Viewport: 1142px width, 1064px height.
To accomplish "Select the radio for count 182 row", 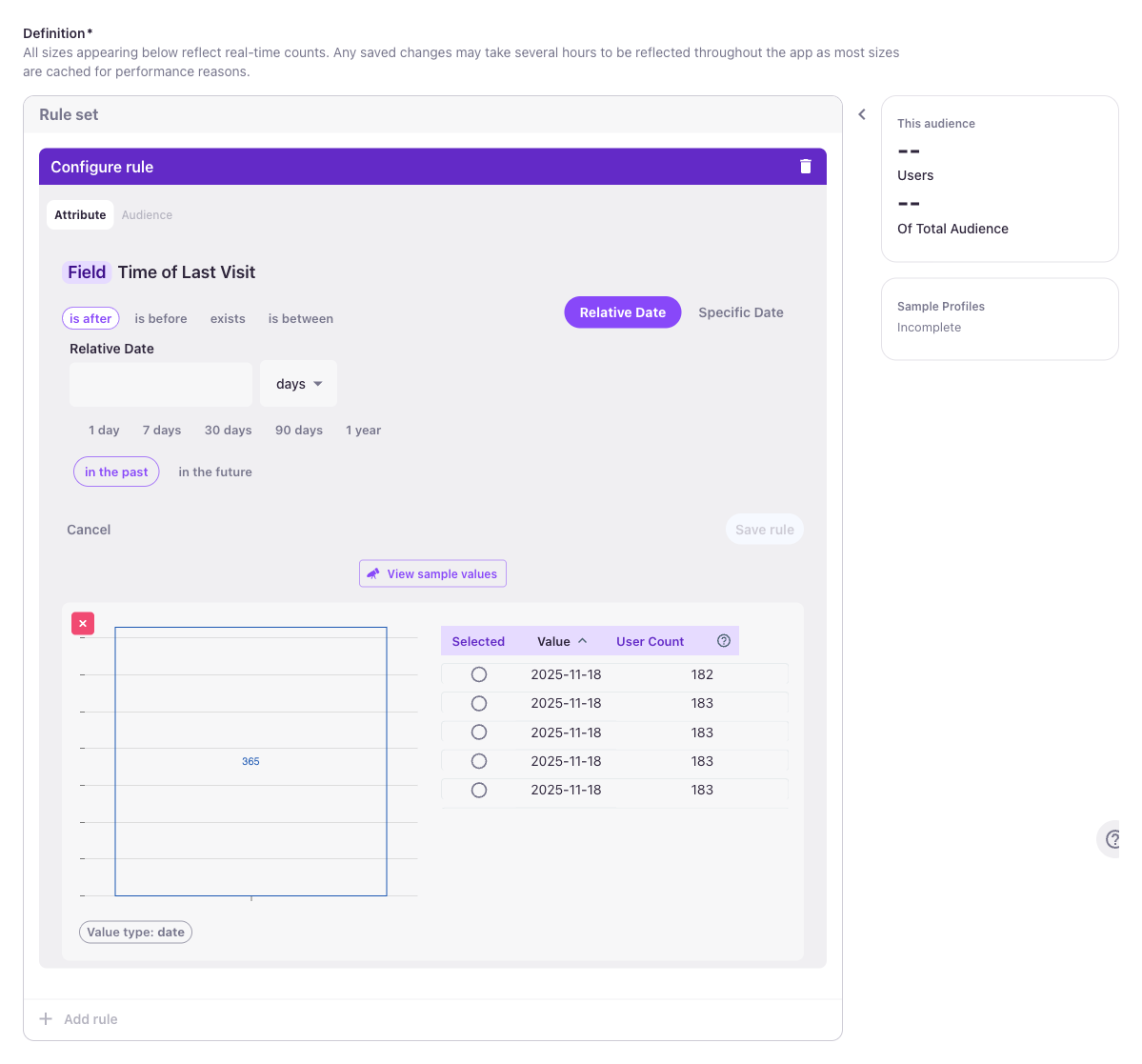I will click(x=478, y=674).
